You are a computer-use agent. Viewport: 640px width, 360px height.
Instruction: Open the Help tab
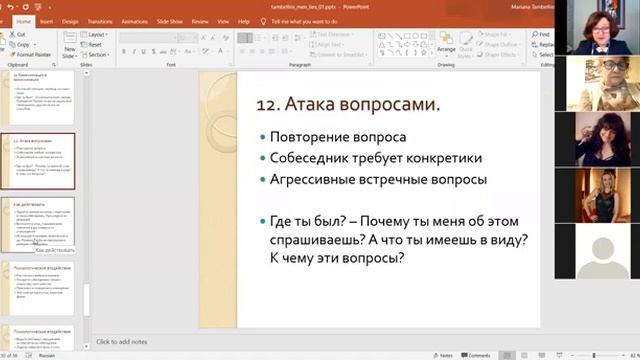(x=244, y=22)
